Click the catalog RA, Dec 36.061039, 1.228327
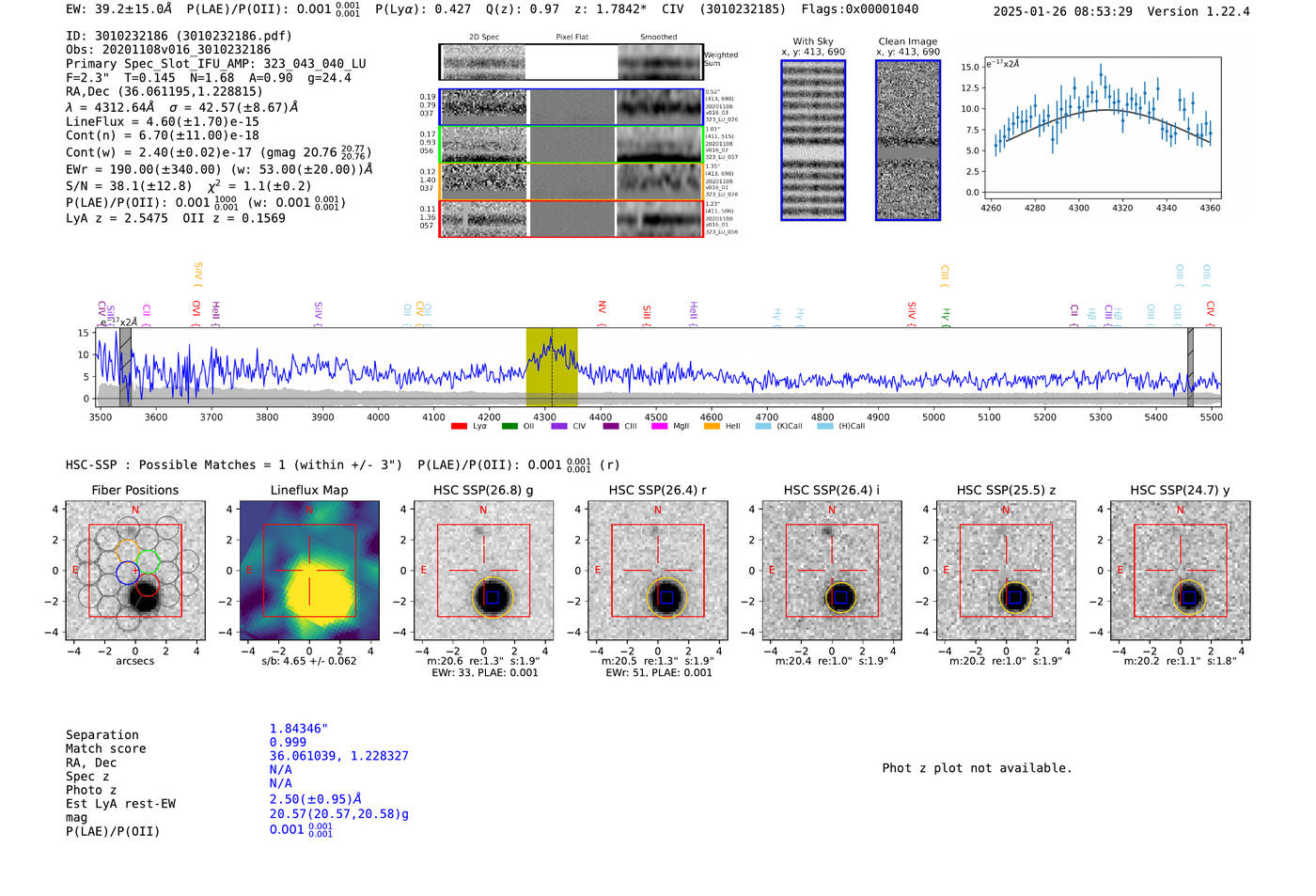The image size is (1316, 896). 339,756
